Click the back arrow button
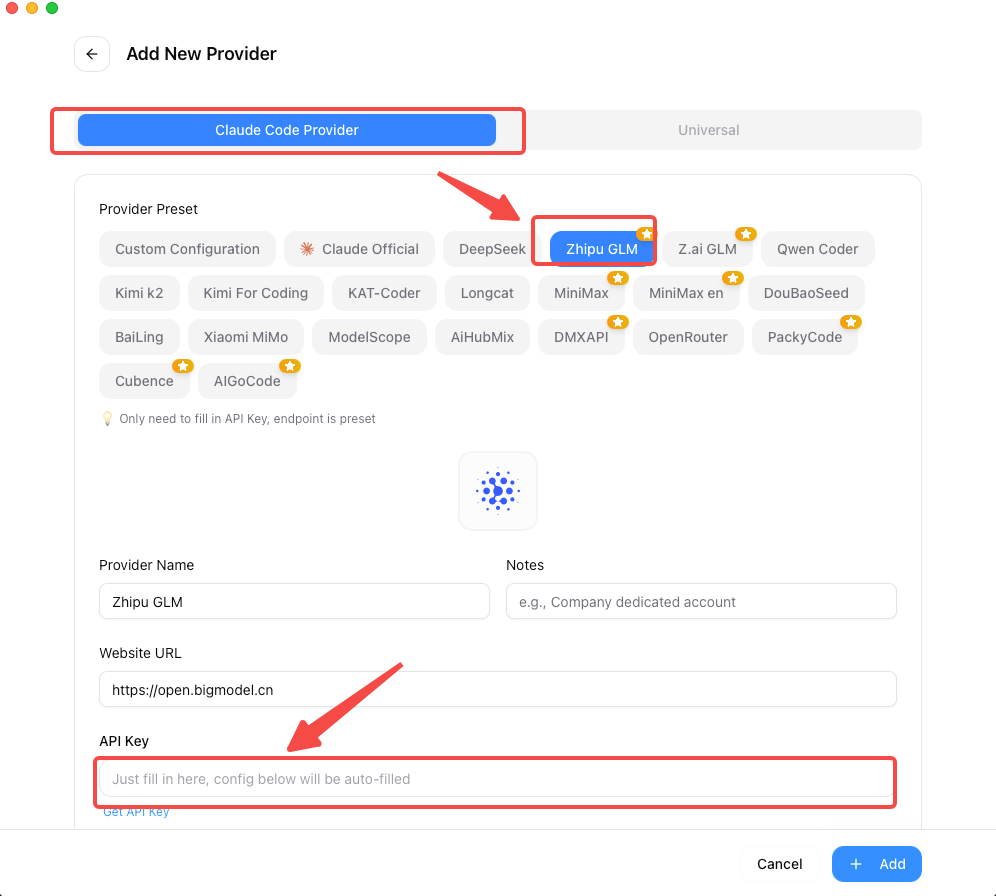Viewport: 996px width, 896px height. pyautogui.click(x=92, y=54)
